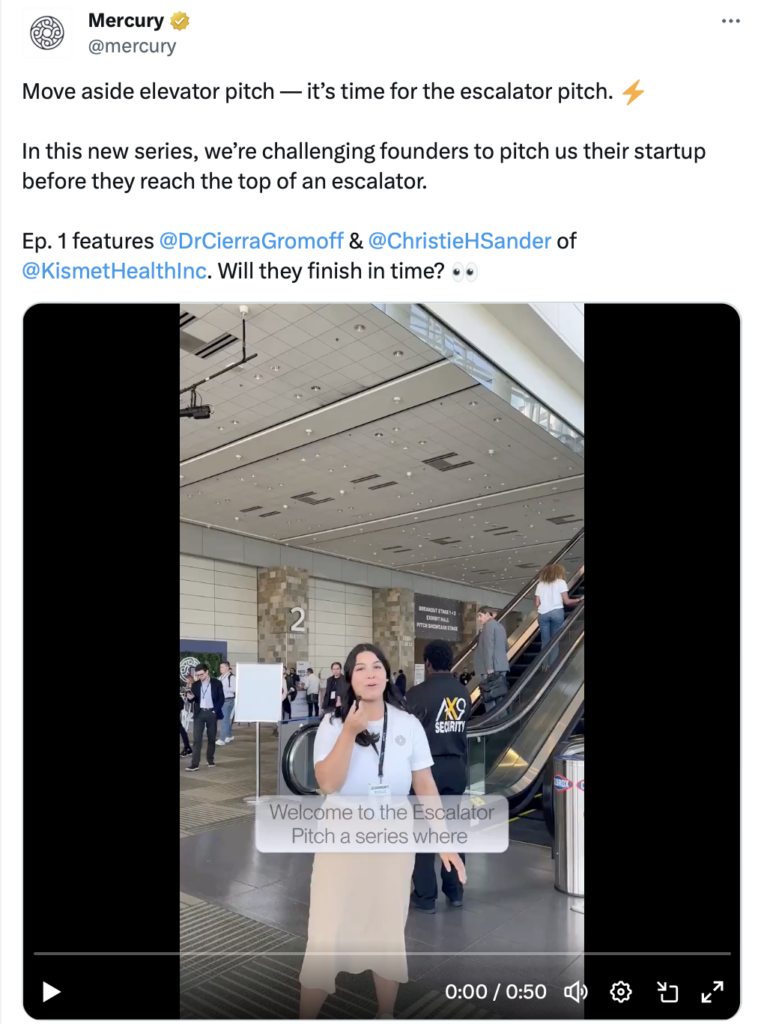761x1024 pixels.
Task: Click the @mercury handle
Action: 131,46
